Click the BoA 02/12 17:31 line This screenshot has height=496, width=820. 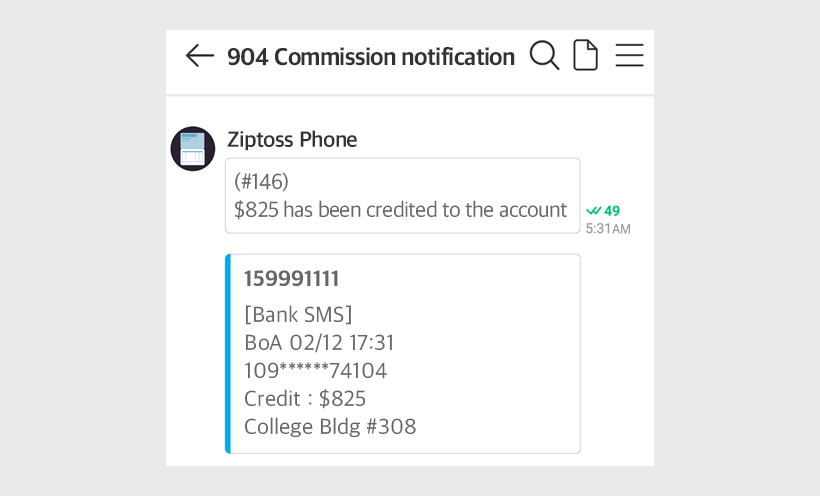pos(319,342)
